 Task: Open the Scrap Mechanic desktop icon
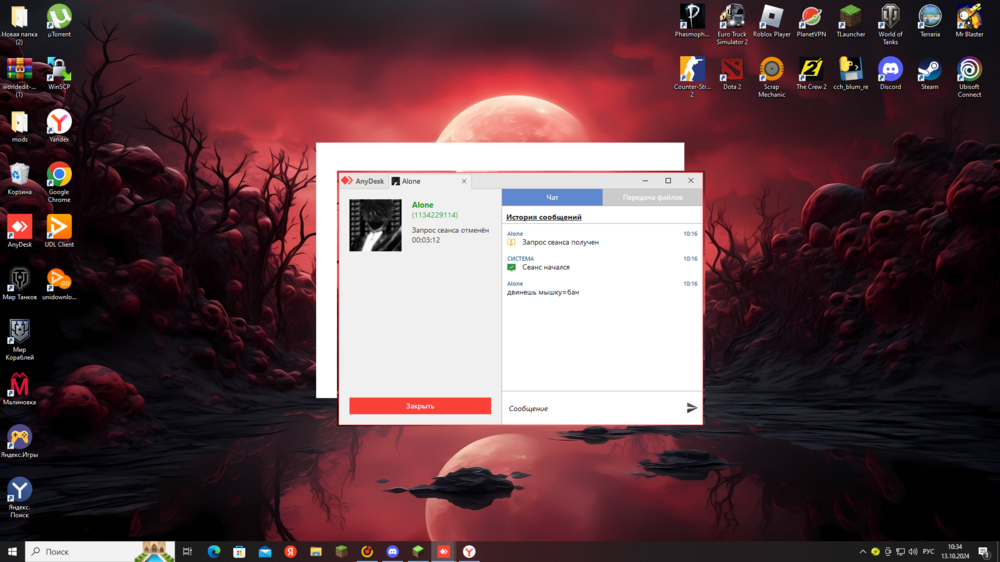[772, 77]
